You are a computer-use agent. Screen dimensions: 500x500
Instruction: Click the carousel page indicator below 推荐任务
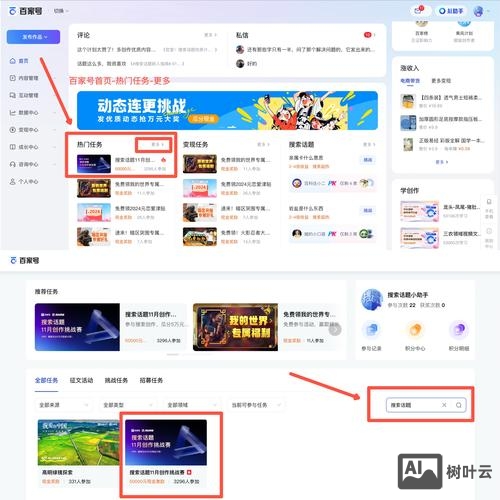click(173, 354)
